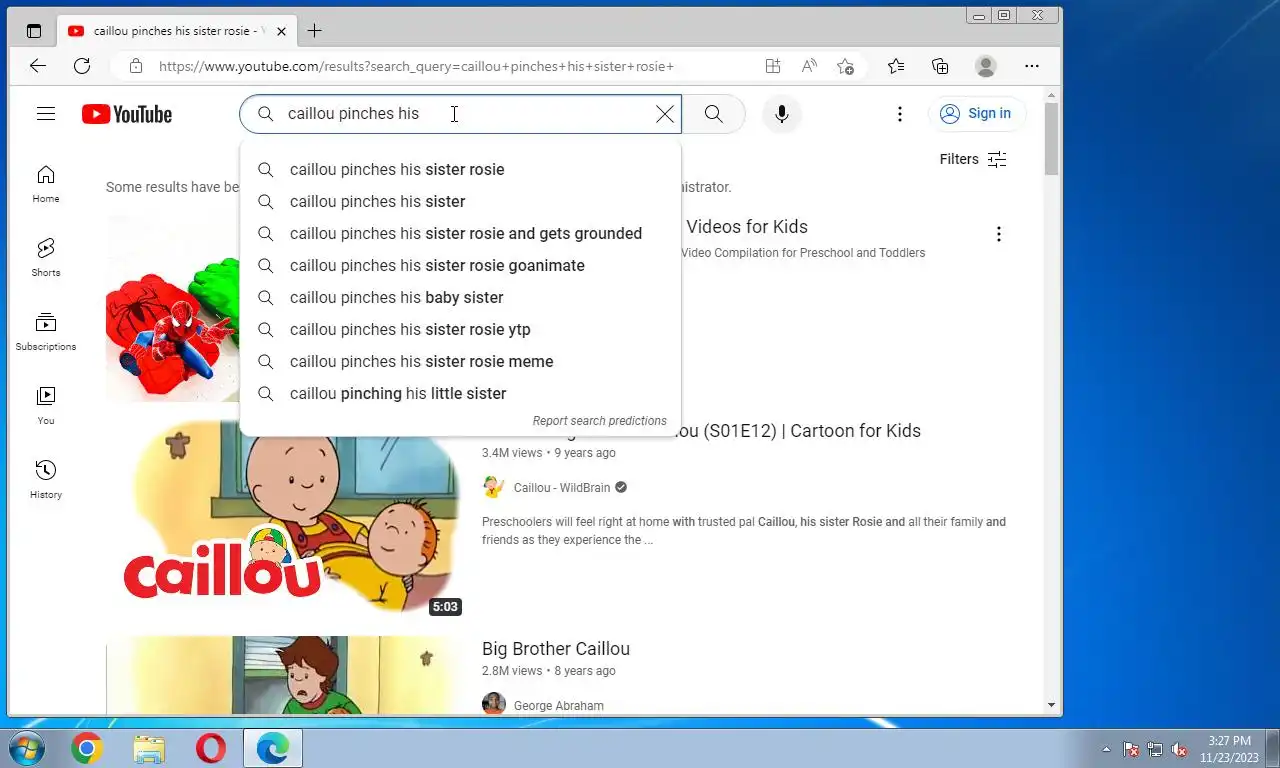Open the YouTube guide hamburger menu

coord(46,114)
